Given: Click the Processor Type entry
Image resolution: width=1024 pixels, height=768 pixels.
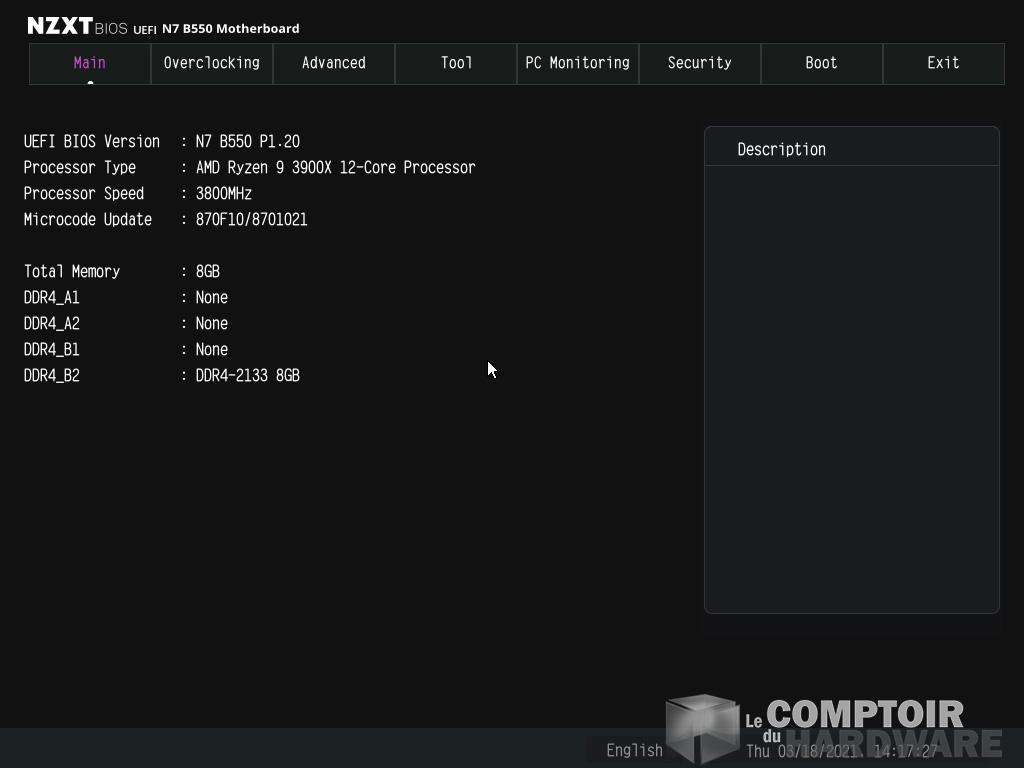Looking at the screenshot, I should pyautogui.click(x=249, y=168).
